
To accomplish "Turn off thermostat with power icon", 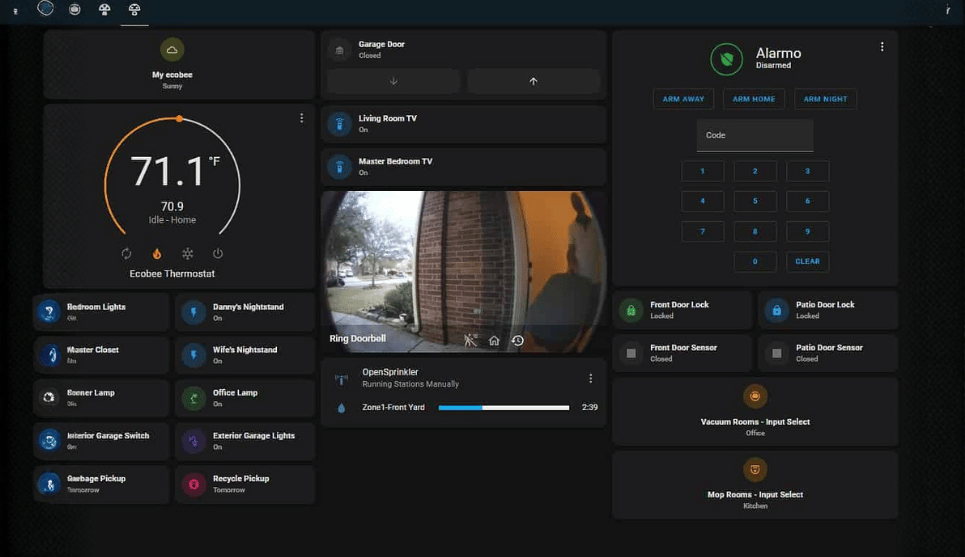I will 218,254.
